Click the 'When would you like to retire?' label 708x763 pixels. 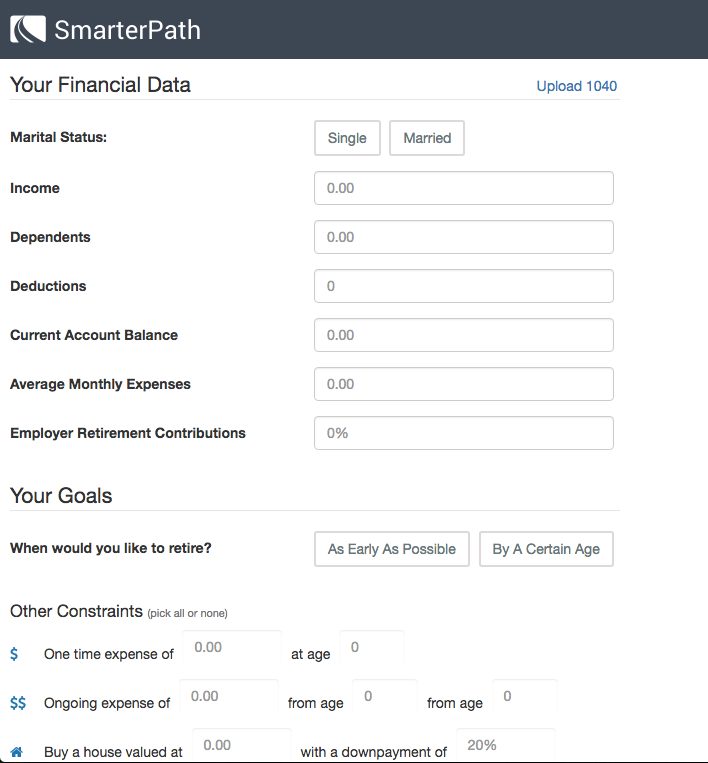click(x=111, y=548)
